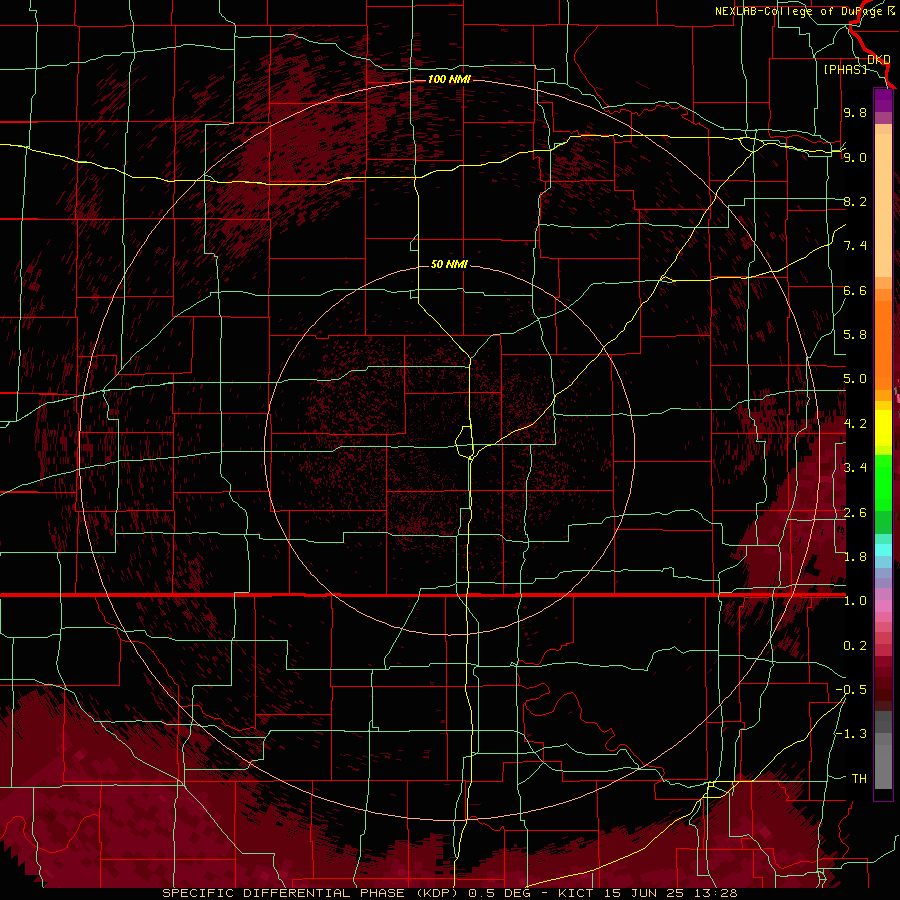Click the 9.0 value on color scale
Screen dimensions: 900x900
855,157
